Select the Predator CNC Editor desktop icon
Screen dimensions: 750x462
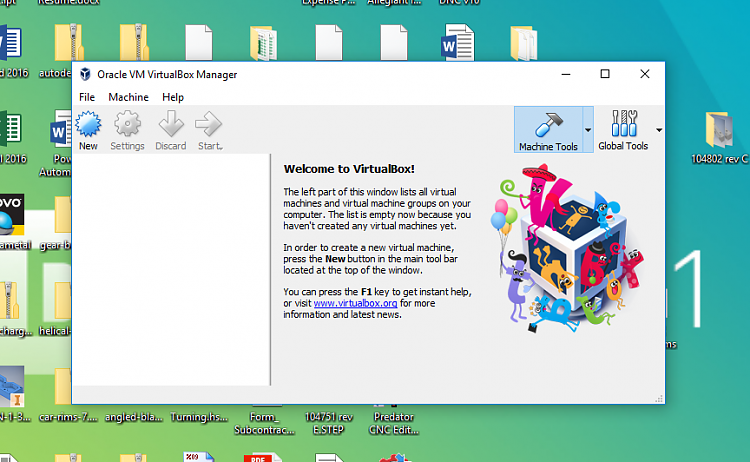coord(394,423)
